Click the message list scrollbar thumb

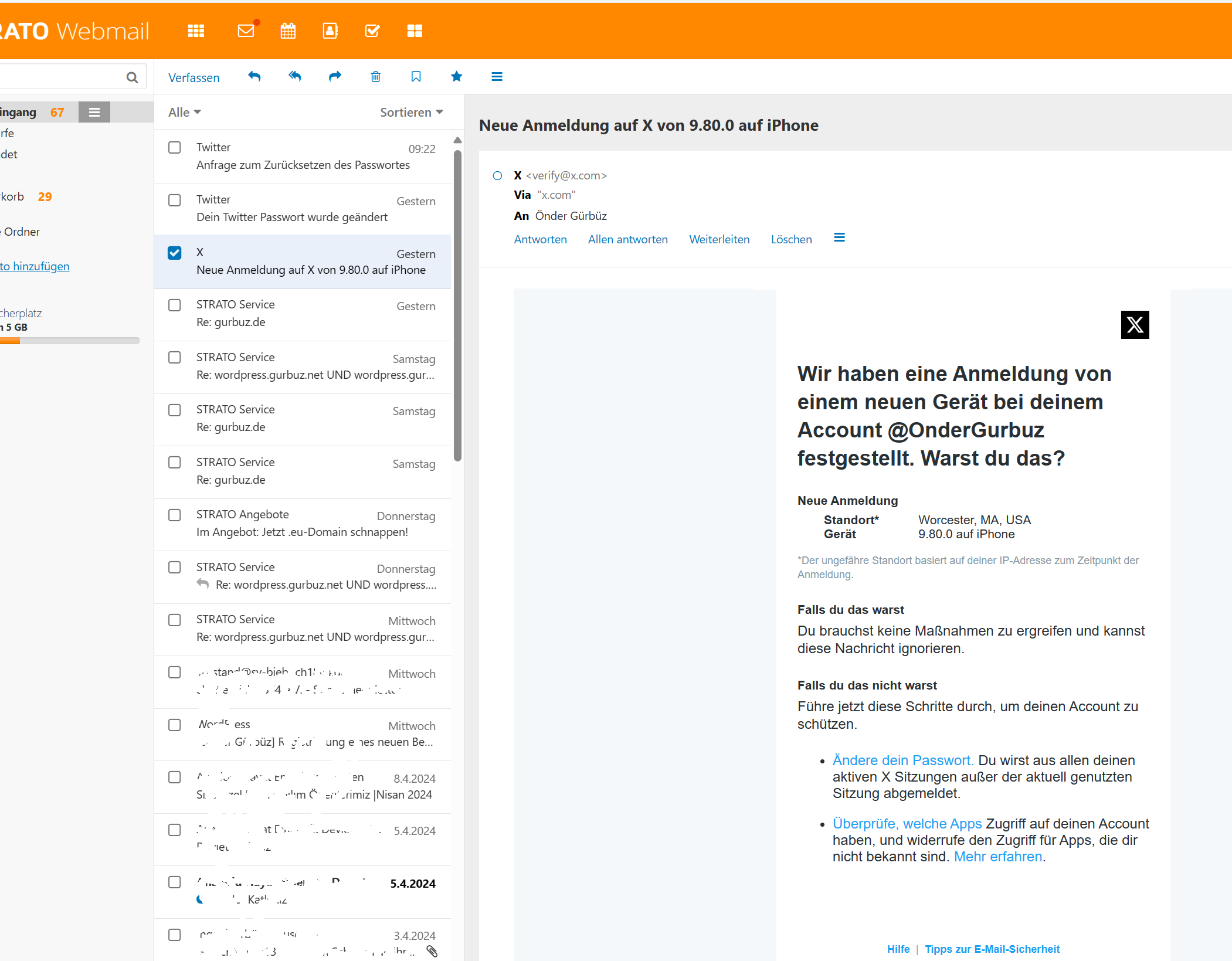(x=457, y=305)
